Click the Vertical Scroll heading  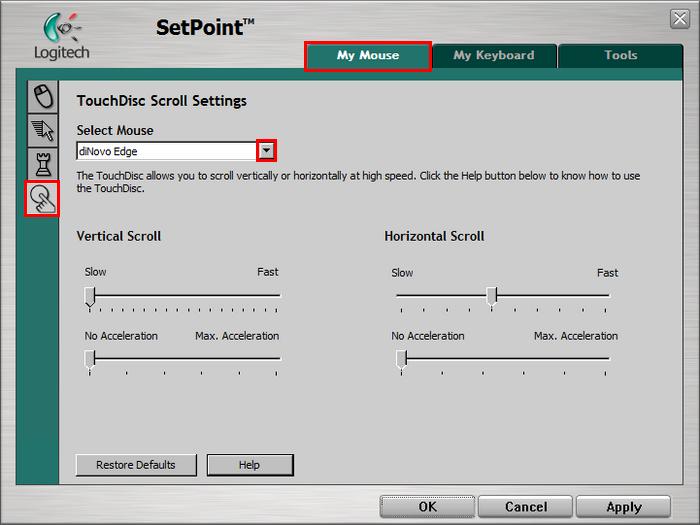119,236
